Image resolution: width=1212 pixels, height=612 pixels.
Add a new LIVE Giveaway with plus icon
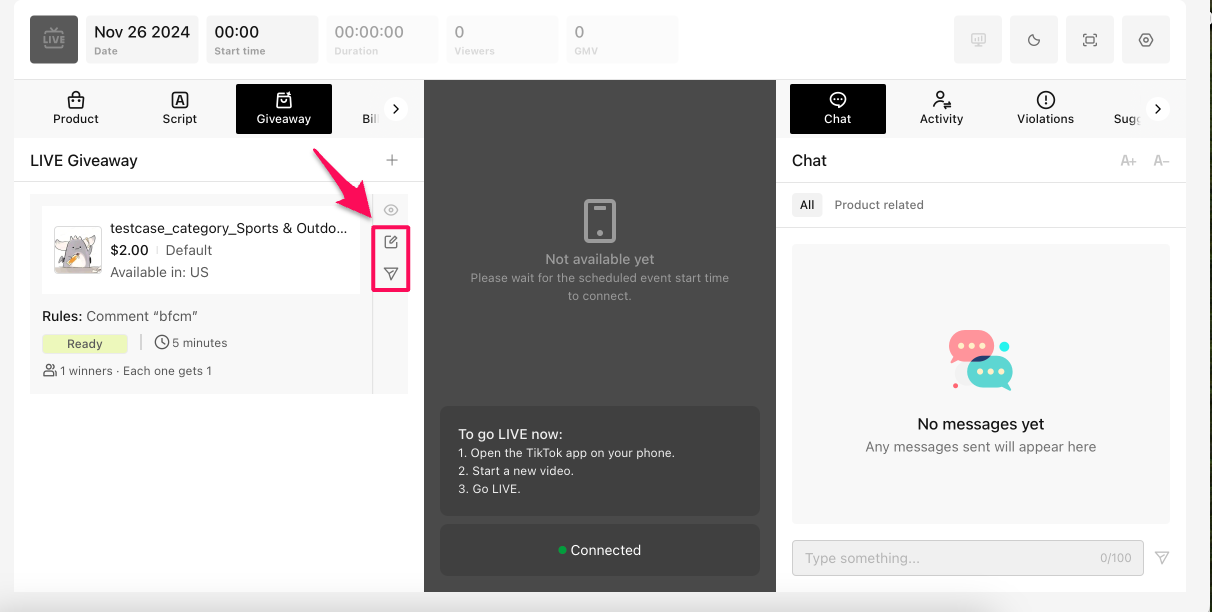tap(392, 160)
